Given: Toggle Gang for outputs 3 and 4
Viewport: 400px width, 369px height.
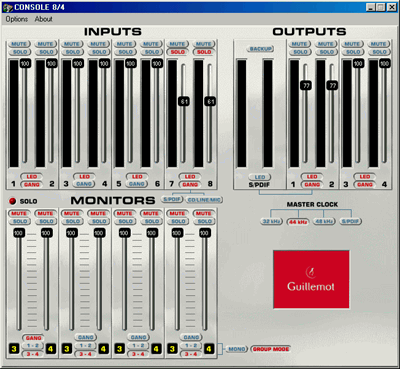Looking at the screenshot, I should coord(365,184).
